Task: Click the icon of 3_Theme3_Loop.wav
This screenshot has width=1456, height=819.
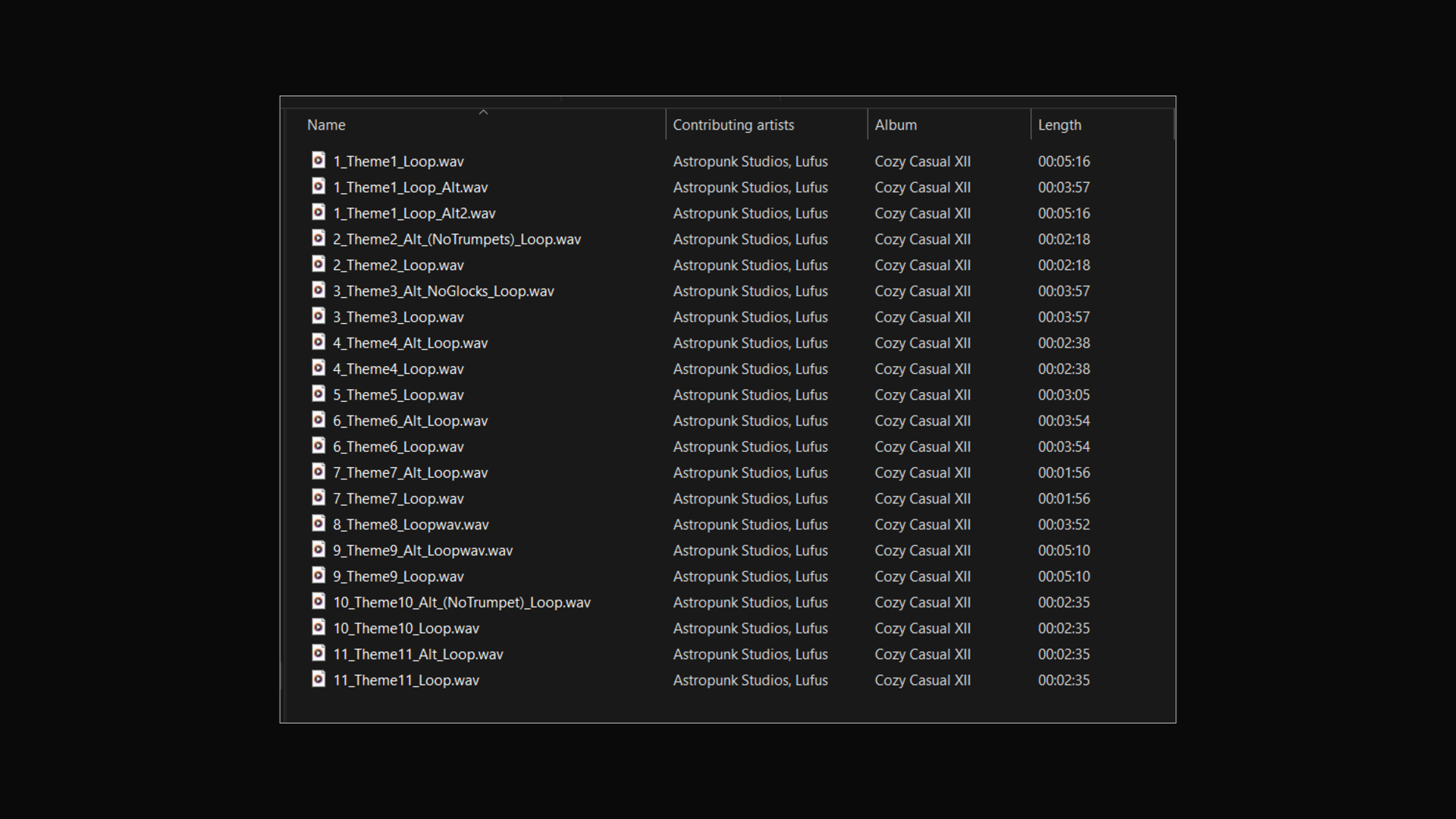Action: pos(318,315)
